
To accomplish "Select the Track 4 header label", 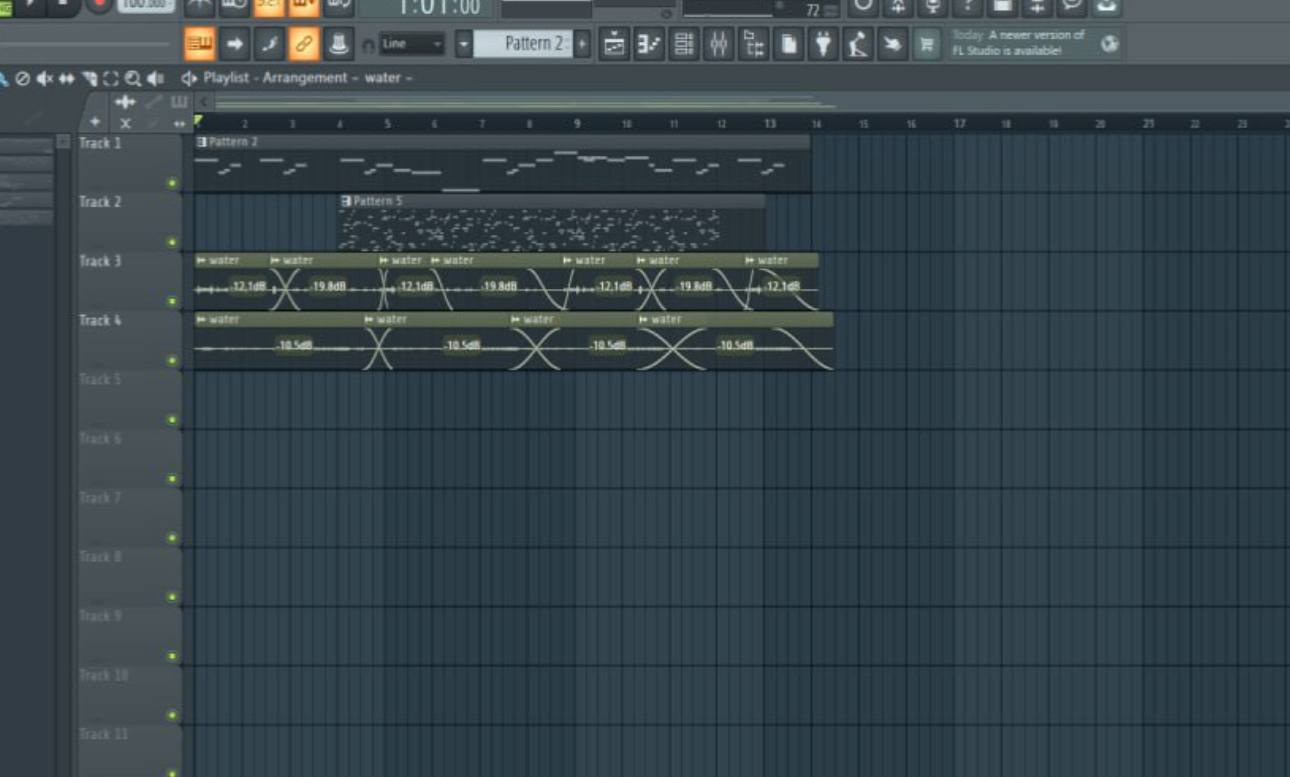I will 100,320.
